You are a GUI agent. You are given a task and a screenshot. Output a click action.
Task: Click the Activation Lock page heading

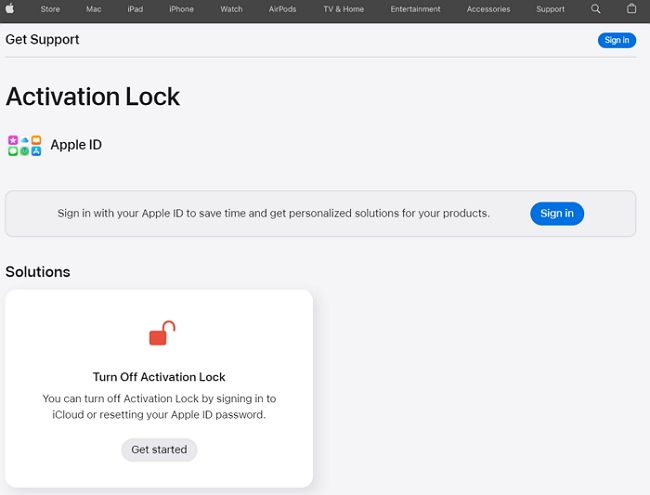click(x=93, y=97)
